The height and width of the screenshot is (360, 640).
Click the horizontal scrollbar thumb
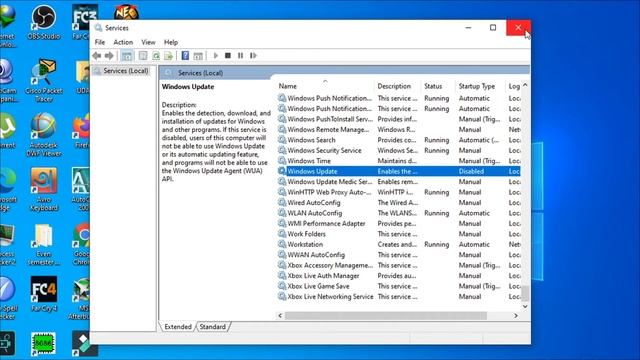coord(386,316)
